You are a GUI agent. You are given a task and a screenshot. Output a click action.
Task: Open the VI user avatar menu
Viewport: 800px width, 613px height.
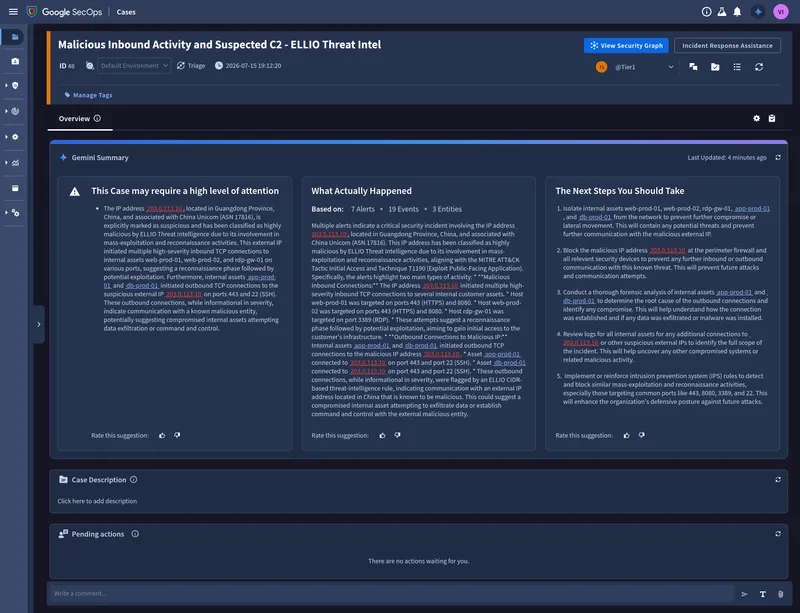click(781, 12)
